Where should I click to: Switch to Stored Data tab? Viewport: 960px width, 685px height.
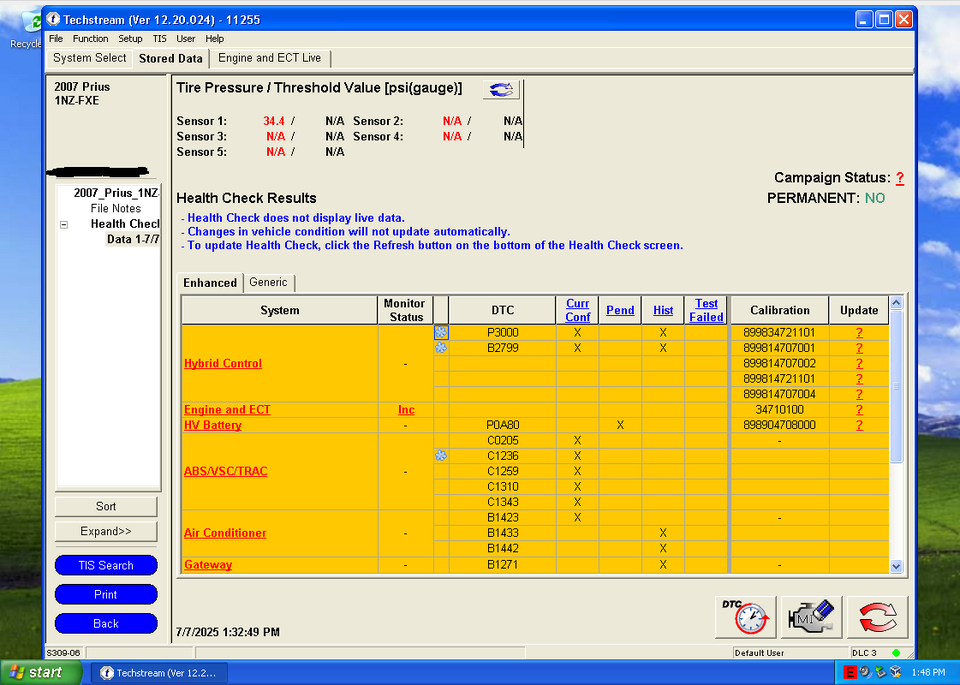click(170, 59)
